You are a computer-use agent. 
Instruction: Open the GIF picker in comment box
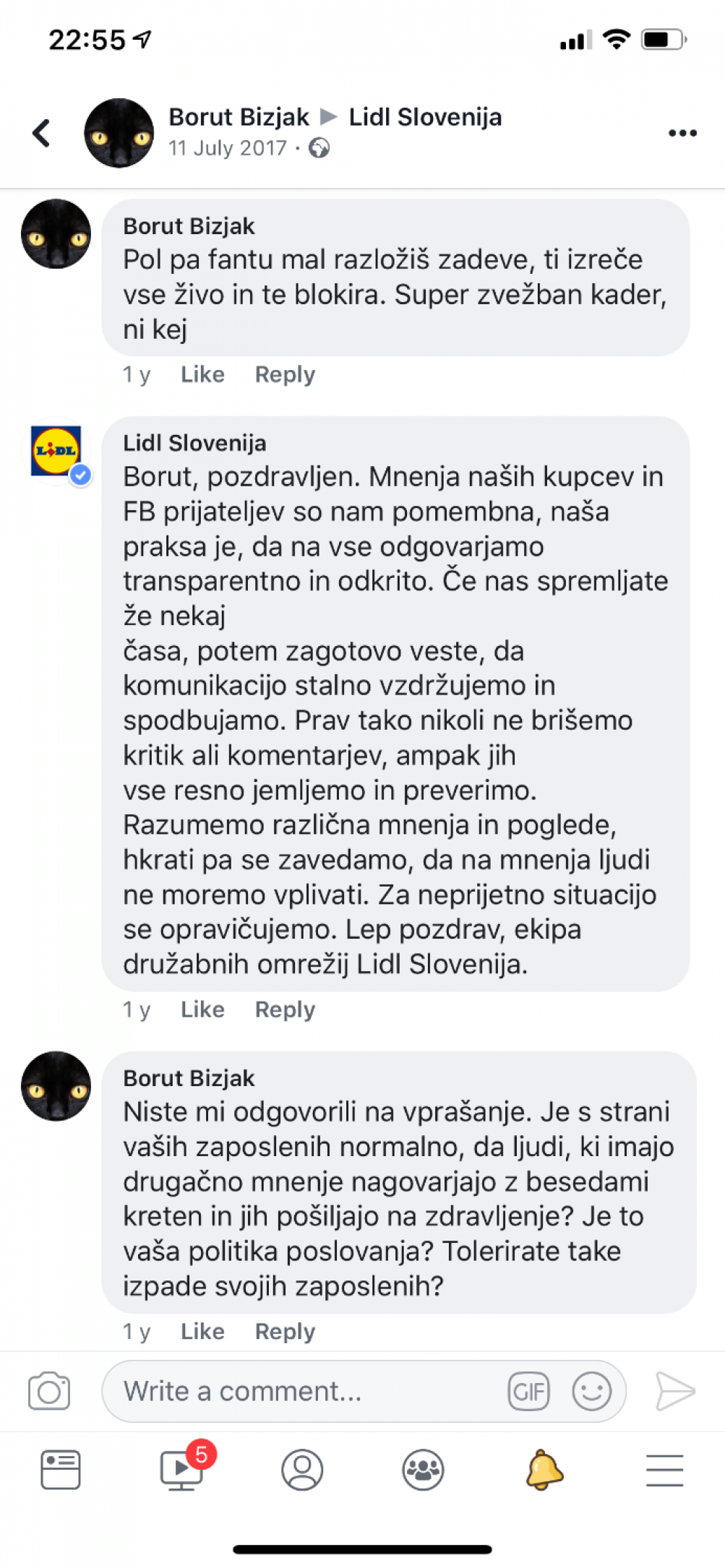529,1391
